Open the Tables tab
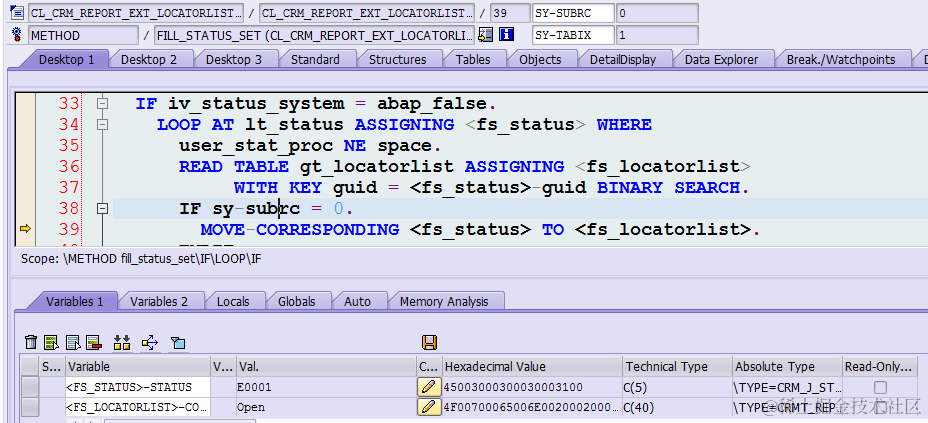The height and width of the screenshot is (423, 928). (473, 60)
